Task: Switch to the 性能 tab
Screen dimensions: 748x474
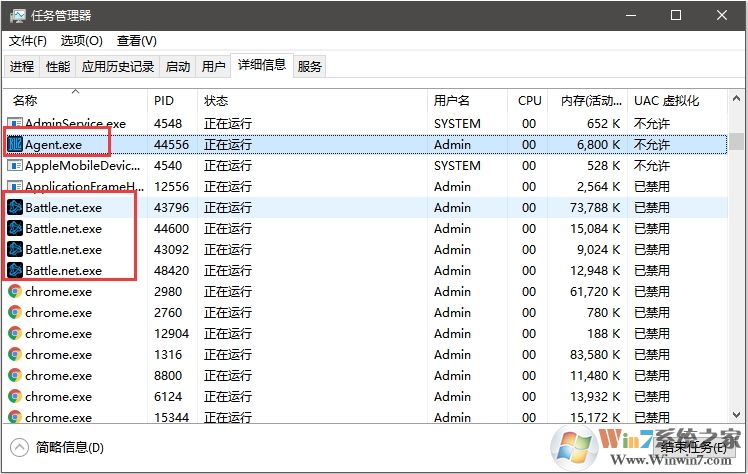Action: coord(58,67)
